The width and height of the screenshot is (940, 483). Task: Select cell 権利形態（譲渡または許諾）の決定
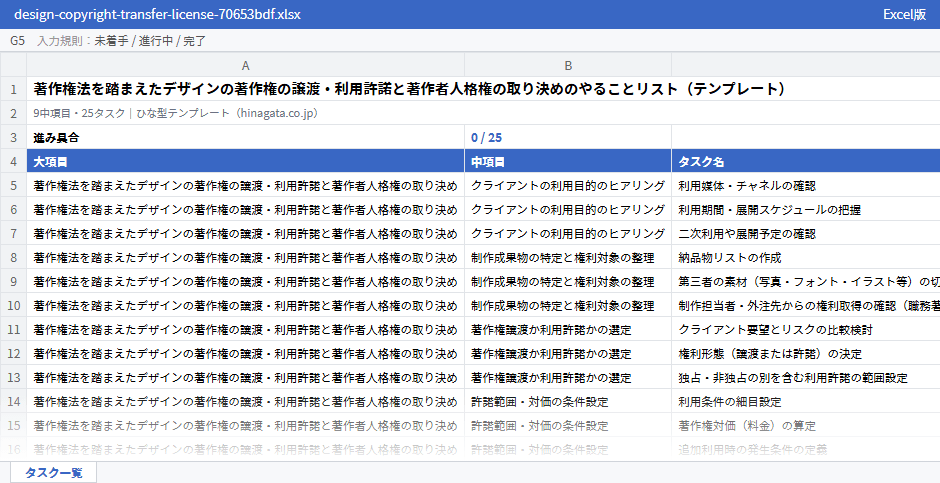tap(806, 354)
